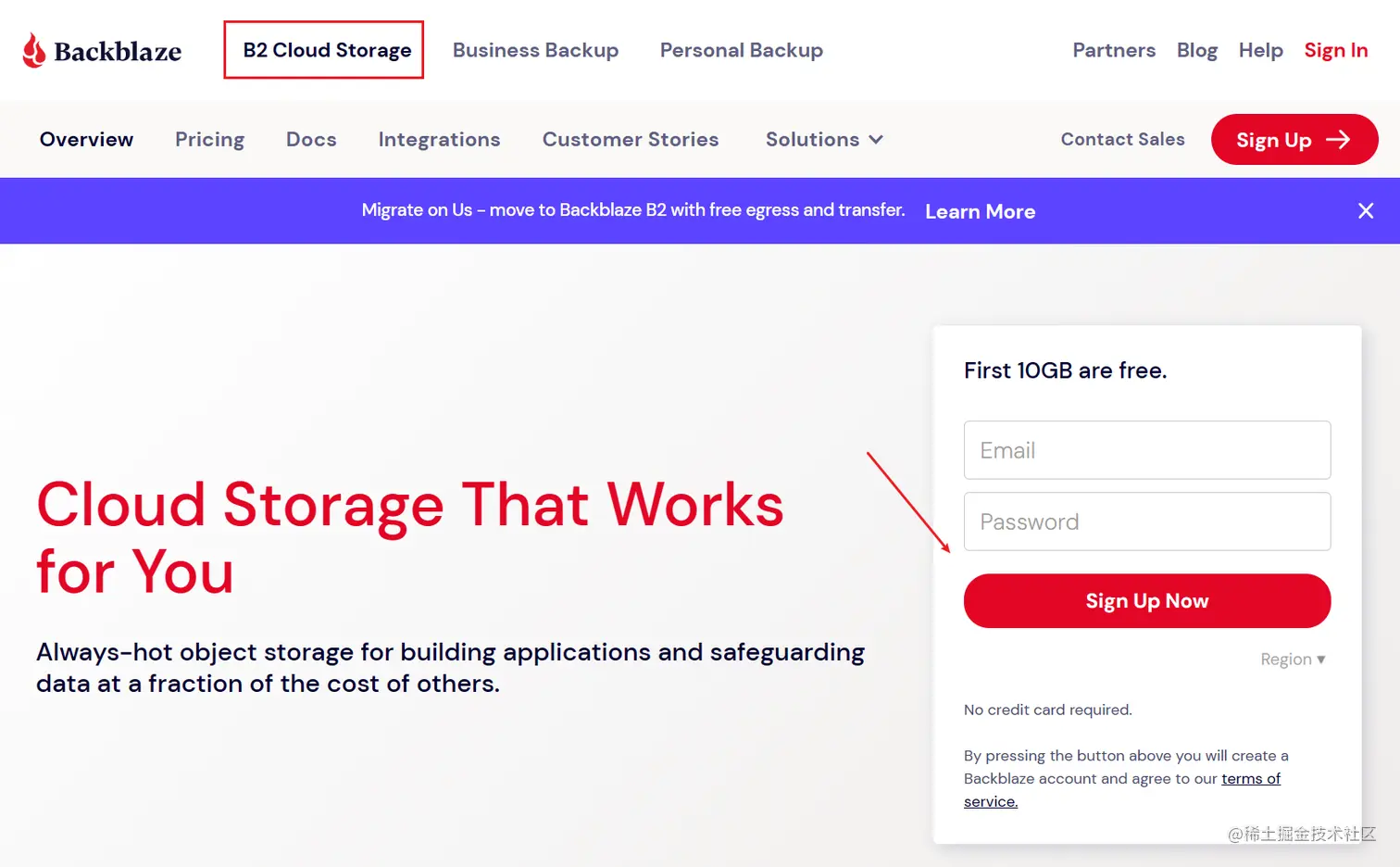
Task: Click Contact Sales
Action: [x=1122, y=139]
